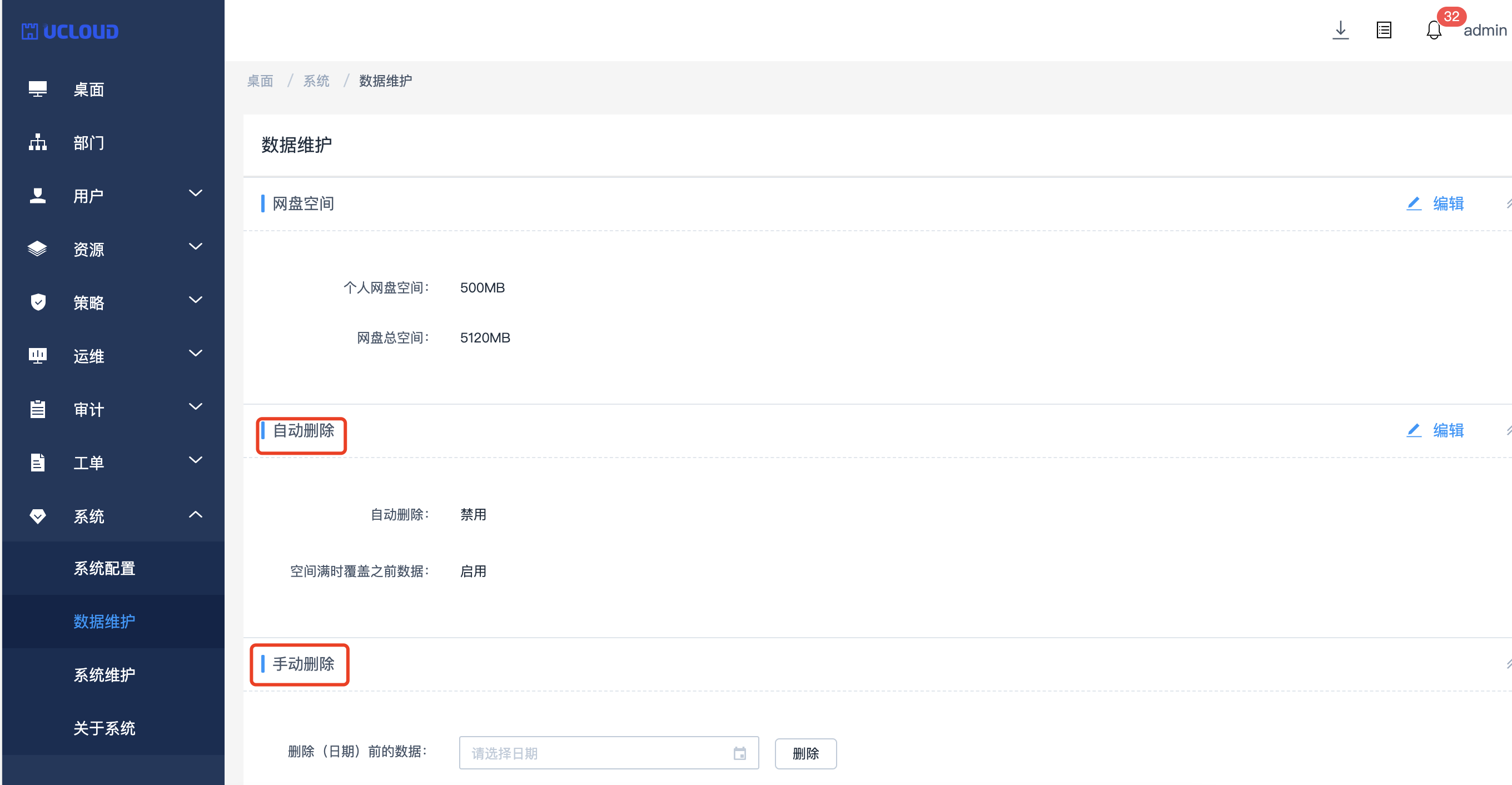
Task: Click 编辑 link for 自动删除 section
Action: pos(1448,430)
